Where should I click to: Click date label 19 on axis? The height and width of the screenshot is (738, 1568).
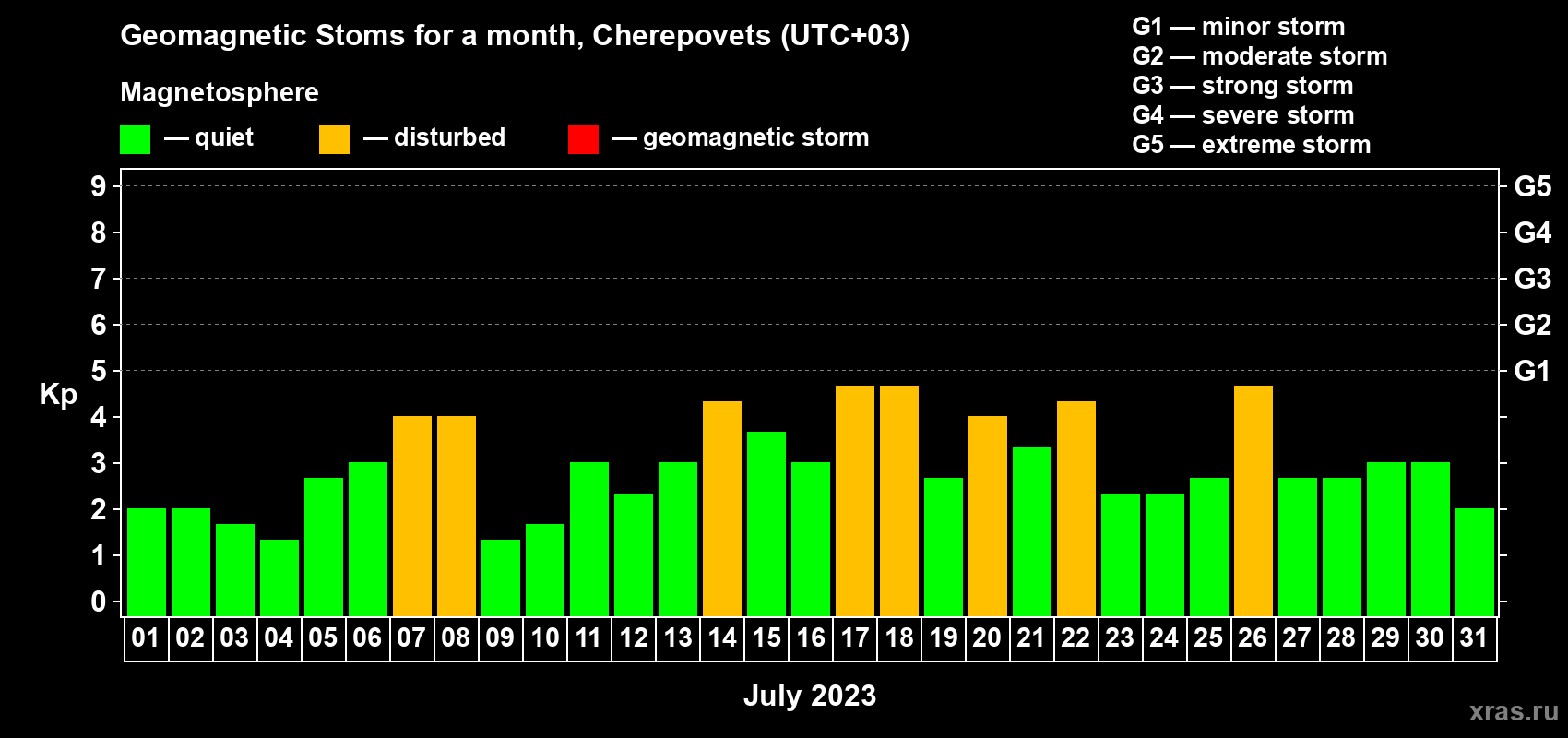944,637
